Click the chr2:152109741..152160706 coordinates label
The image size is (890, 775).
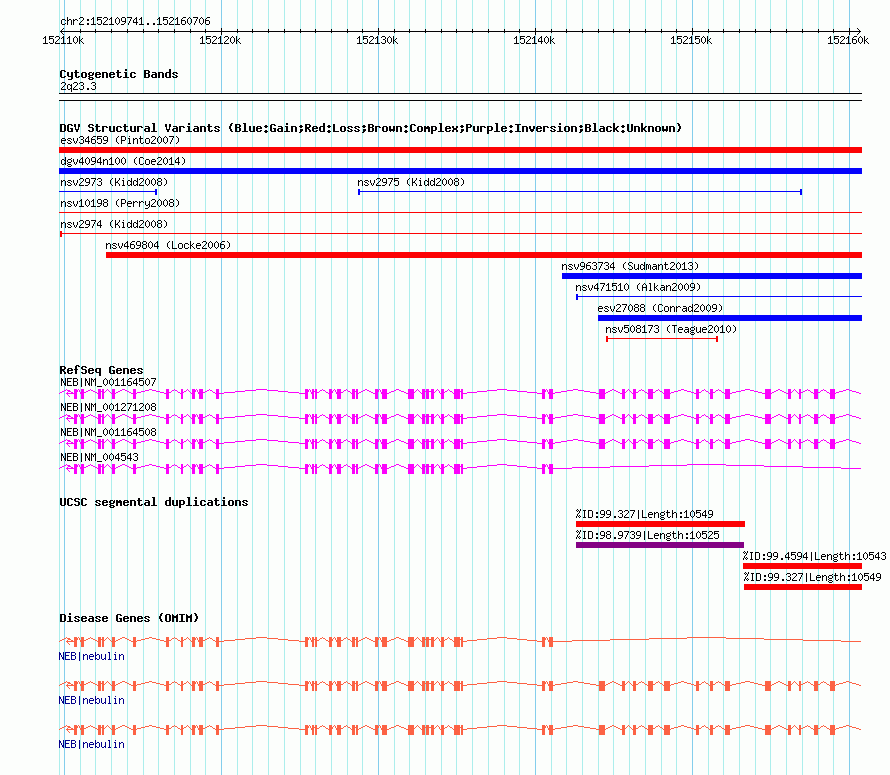click(135, 22)
